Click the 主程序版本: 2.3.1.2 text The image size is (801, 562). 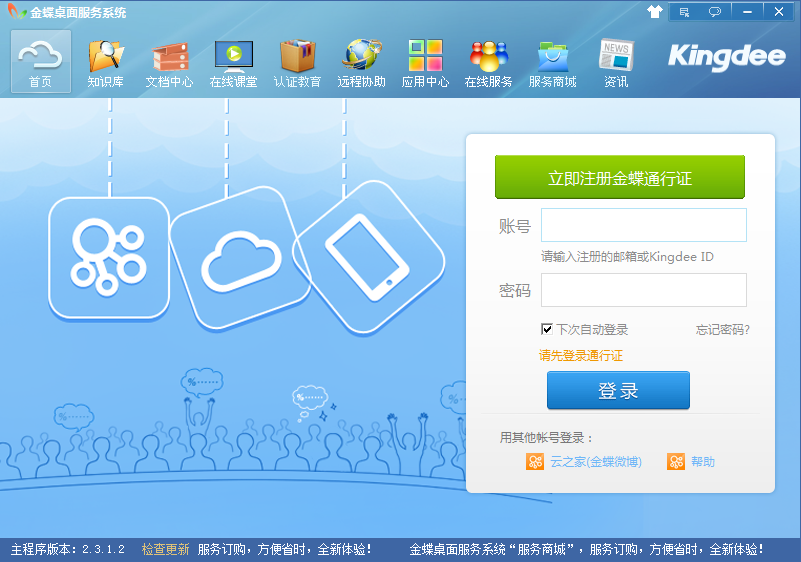(68, 550)
